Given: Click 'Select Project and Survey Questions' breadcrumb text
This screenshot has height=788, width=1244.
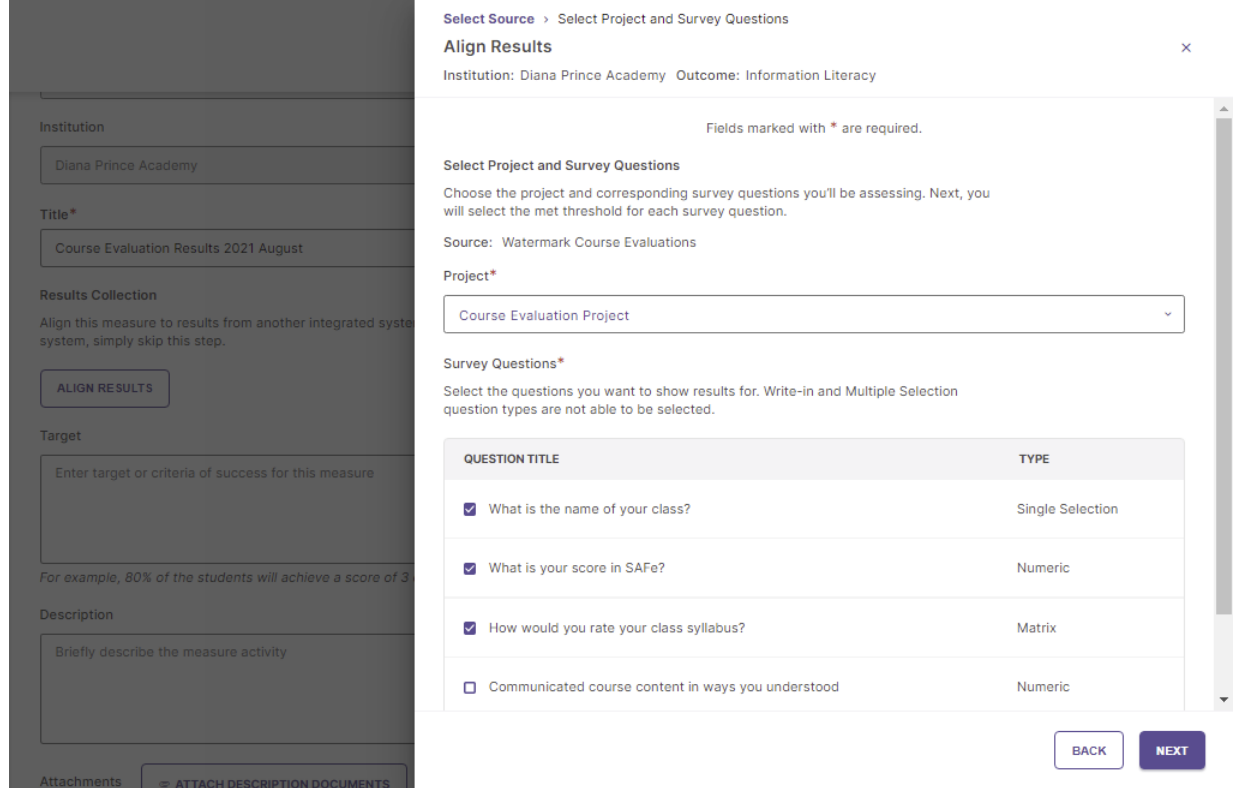Looking at the screenshot, I should coord(673,19).
